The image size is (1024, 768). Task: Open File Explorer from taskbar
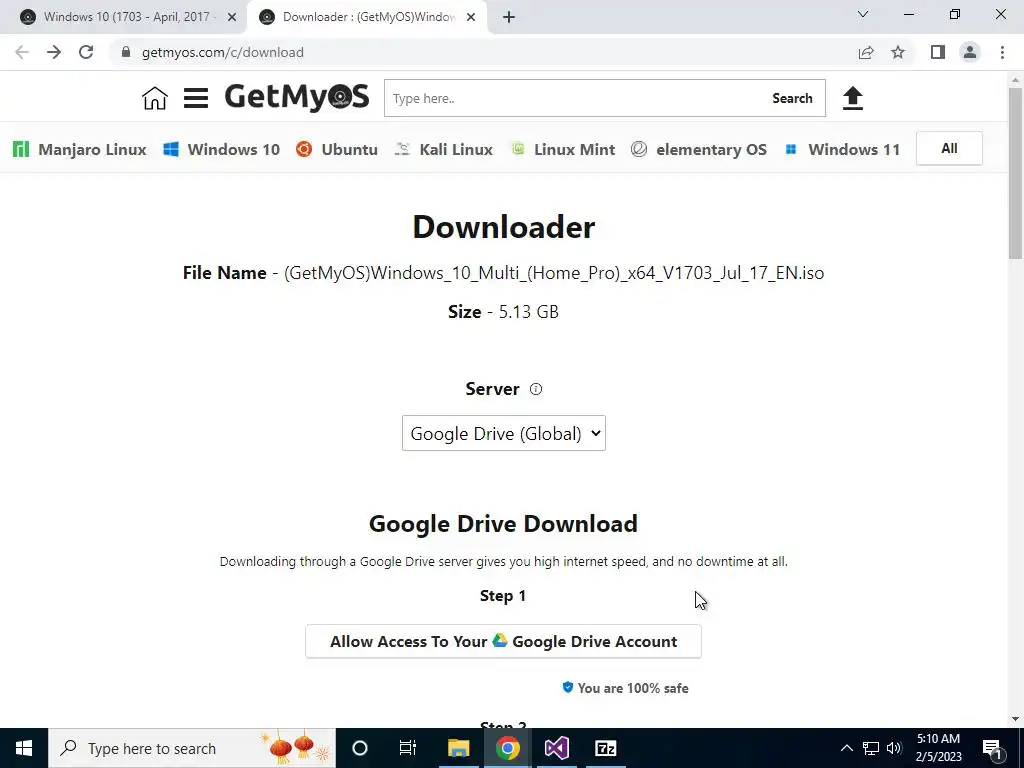click(458, 748)
